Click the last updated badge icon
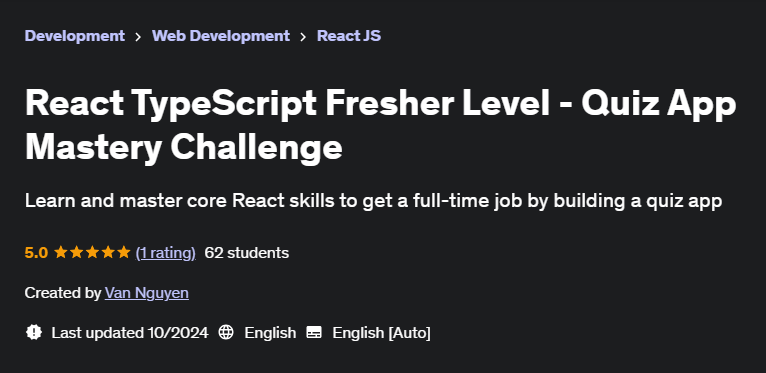The image size is (766, 373). click(34, 332)
